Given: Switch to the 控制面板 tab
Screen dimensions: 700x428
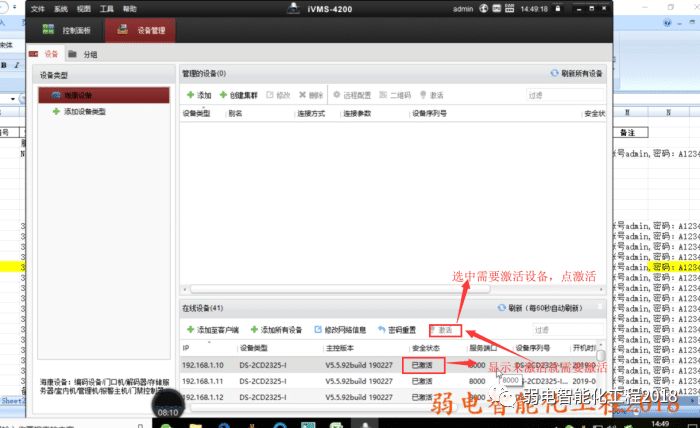Looking at the screenshot, I should tap(66, 30).
